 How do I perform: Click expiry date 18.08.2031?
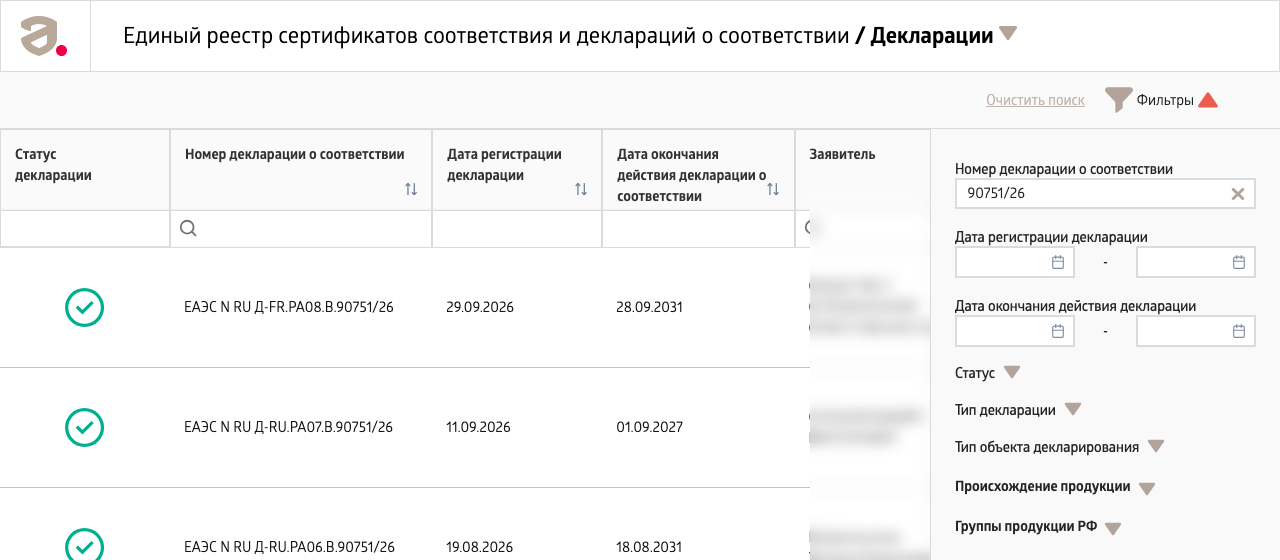[650, 547]
